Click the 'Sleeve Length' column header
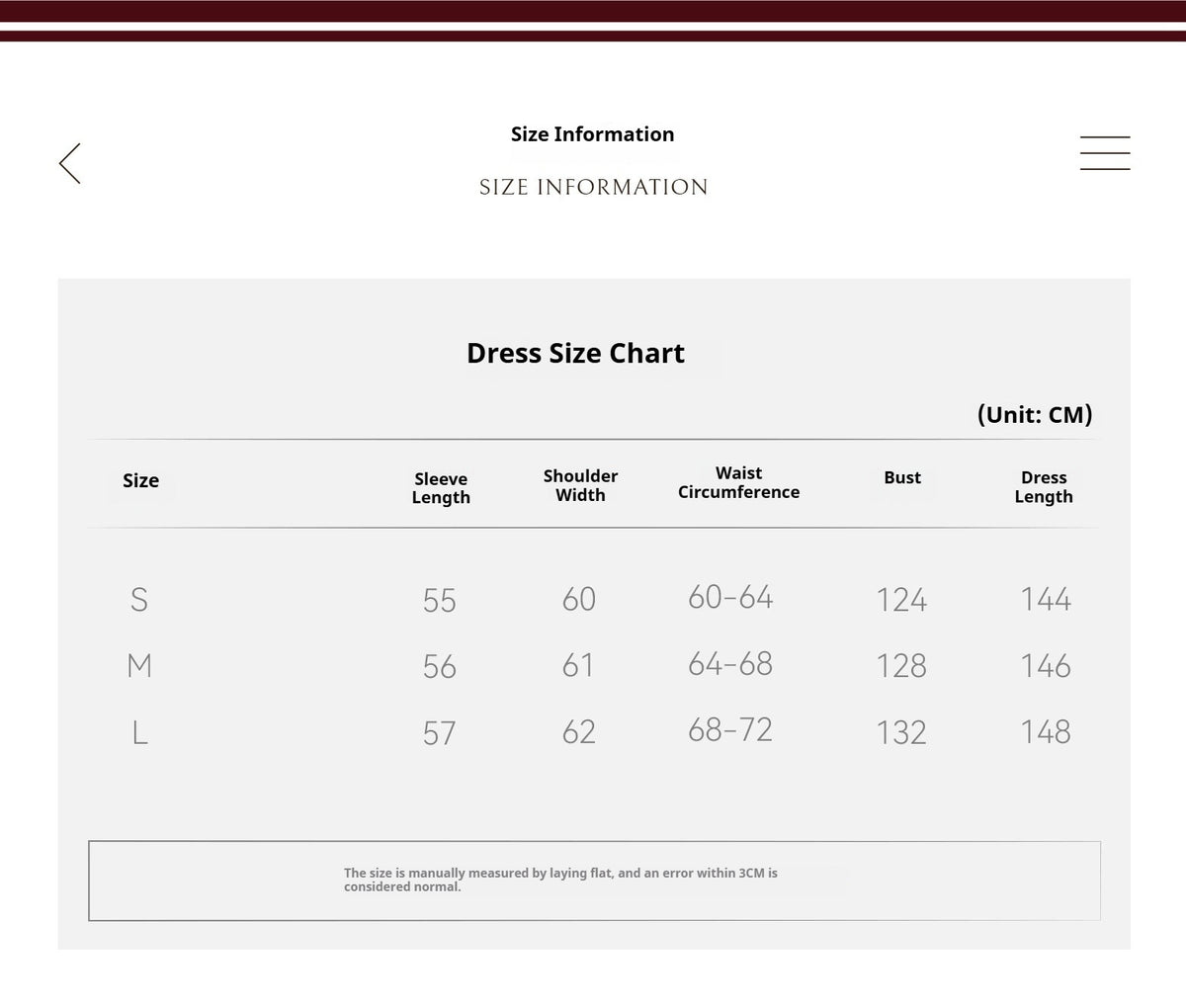The height and width of the screenshot is (1008, 1186). pyautogui.click(x=441, y=488)
